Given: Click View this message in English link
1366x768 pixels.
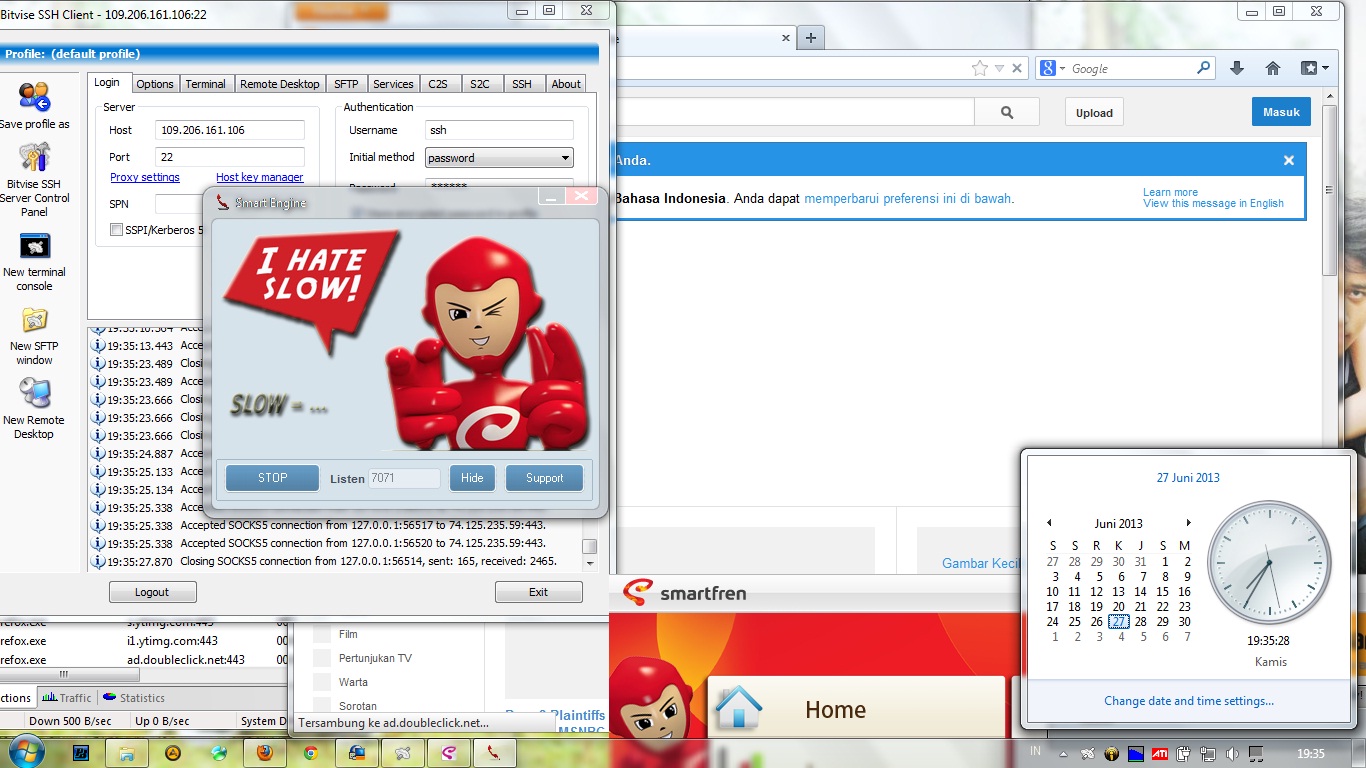Looking at the screenshot, I should coord(1213,203).
